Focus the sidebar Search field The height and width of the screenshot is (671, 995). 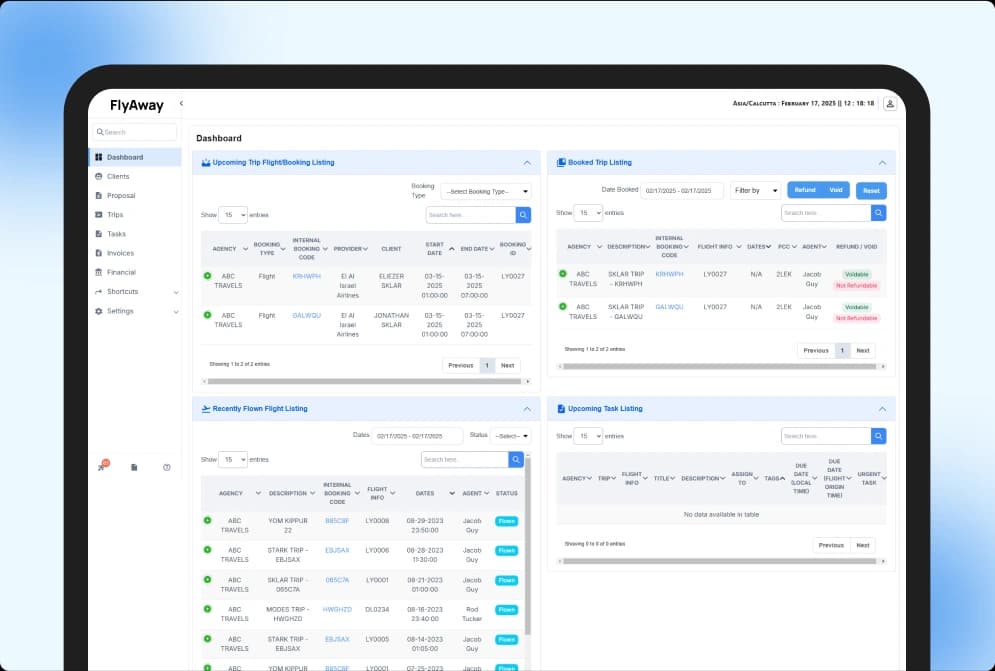point(135,132)
